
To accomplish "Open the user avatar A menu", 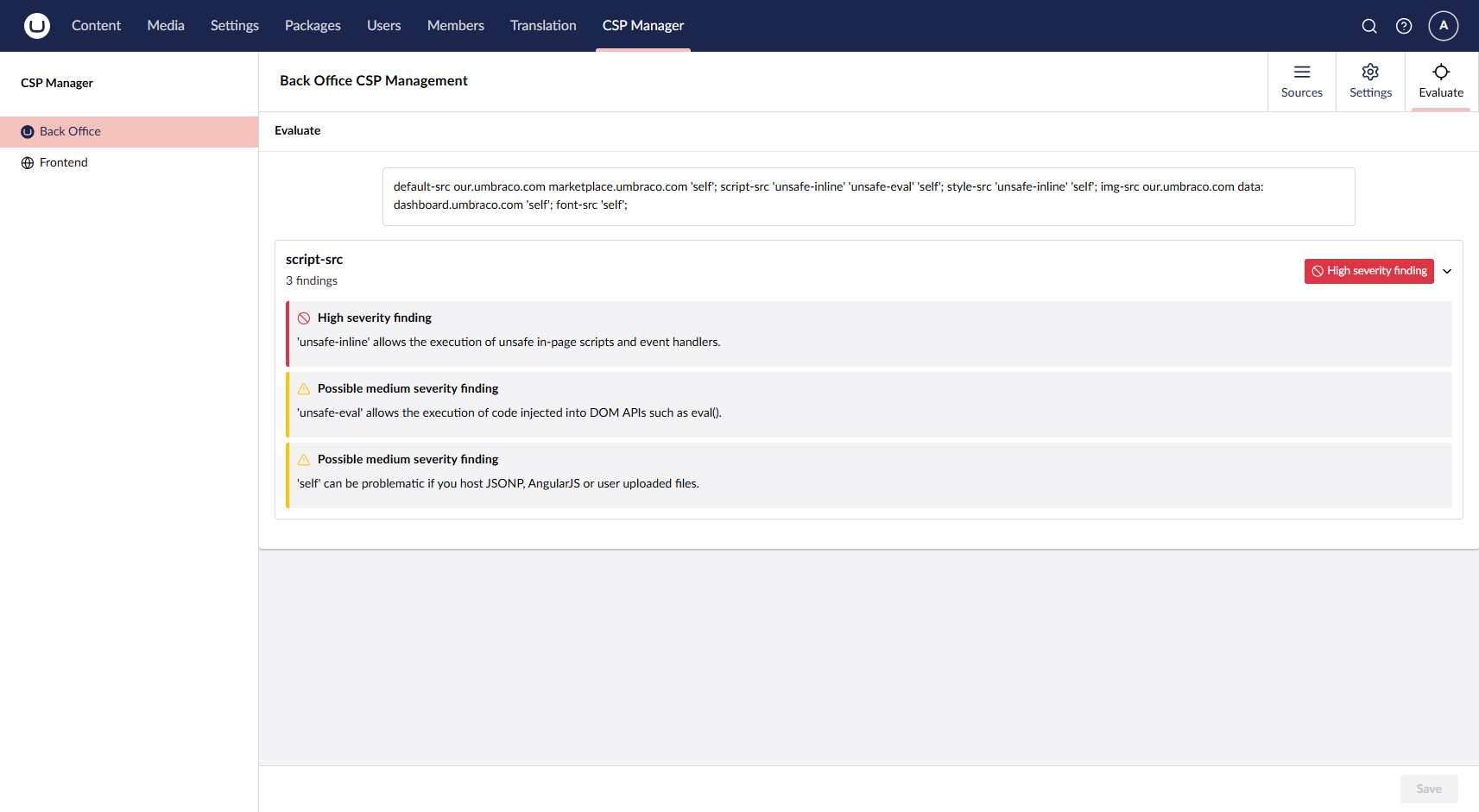I will [1444, 26].
